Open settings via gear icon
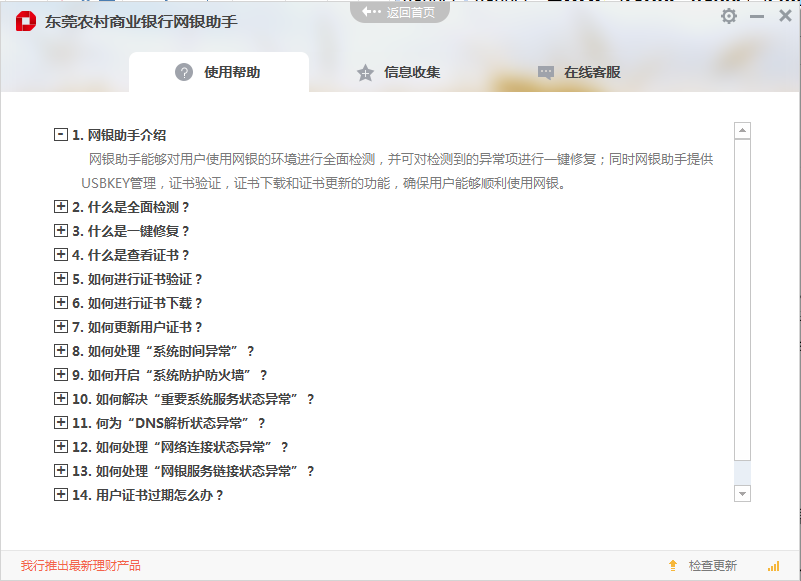This screenshot has width=801, height=581. tap(729, 16)
